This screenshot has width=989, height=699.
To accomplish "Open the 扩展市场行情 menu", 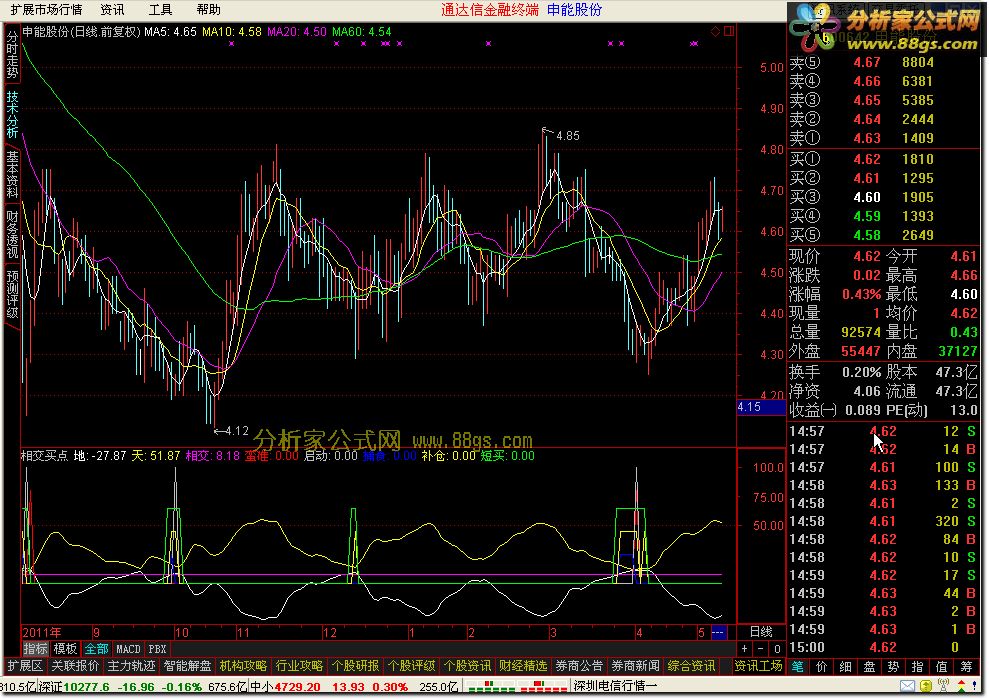I will pos(46,9).
